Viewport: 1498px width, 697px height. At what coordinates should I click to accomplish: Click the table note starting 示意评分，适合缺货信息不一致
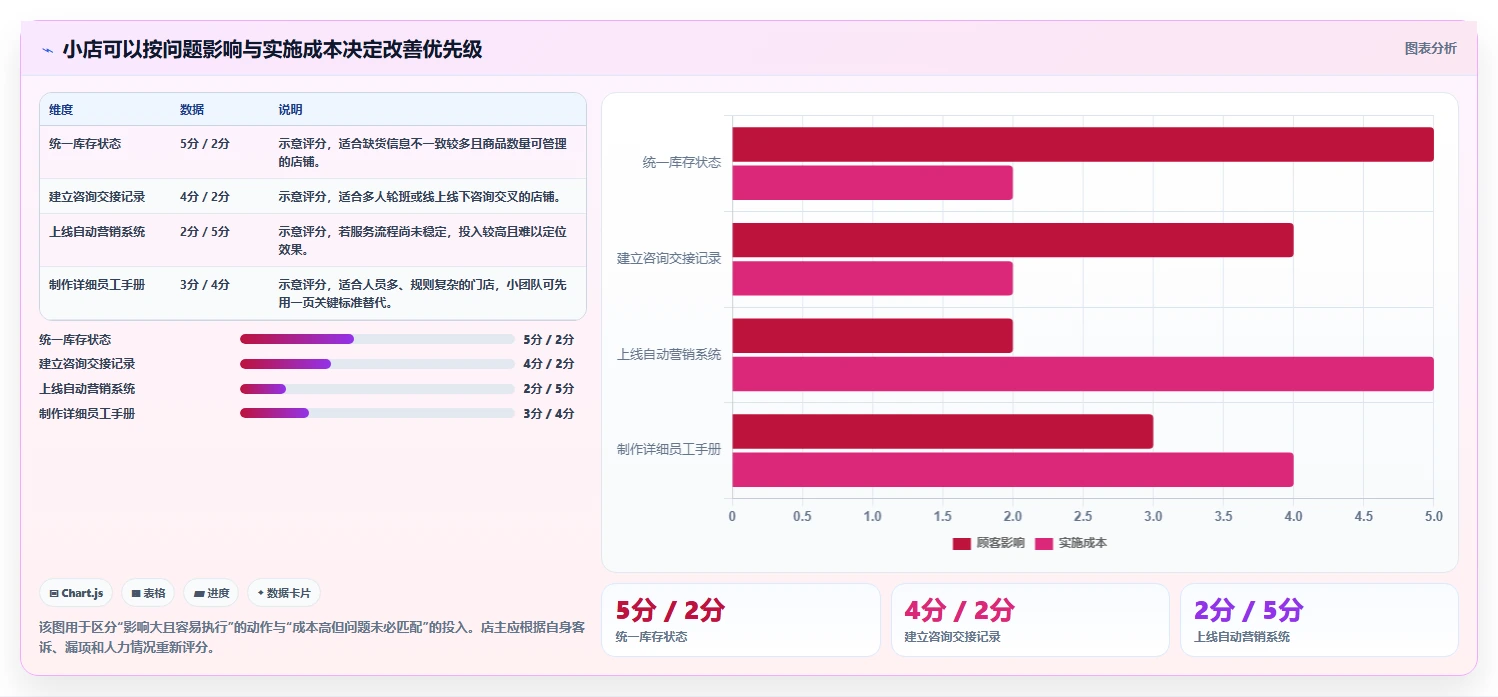pos(423,152)
